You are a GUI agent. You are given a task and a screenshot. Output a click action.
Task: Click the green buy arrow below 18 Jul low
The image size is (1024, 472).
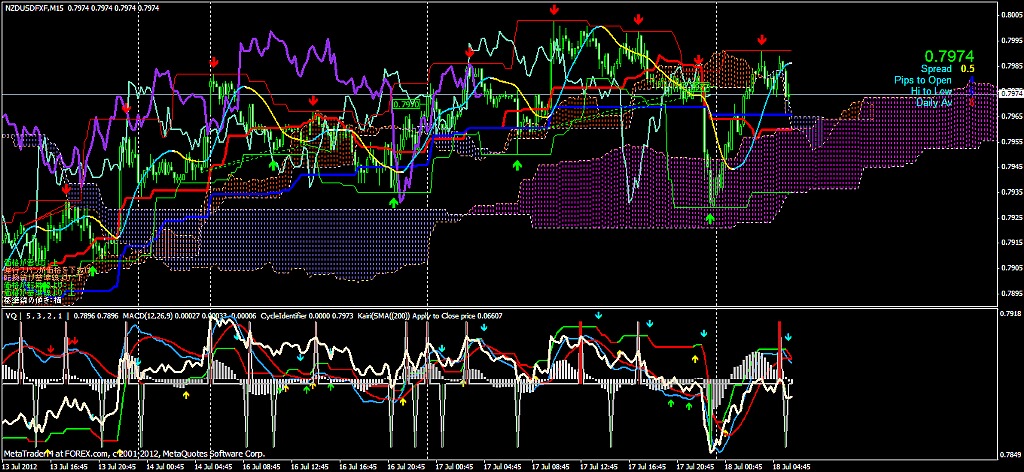pos(710,217)
